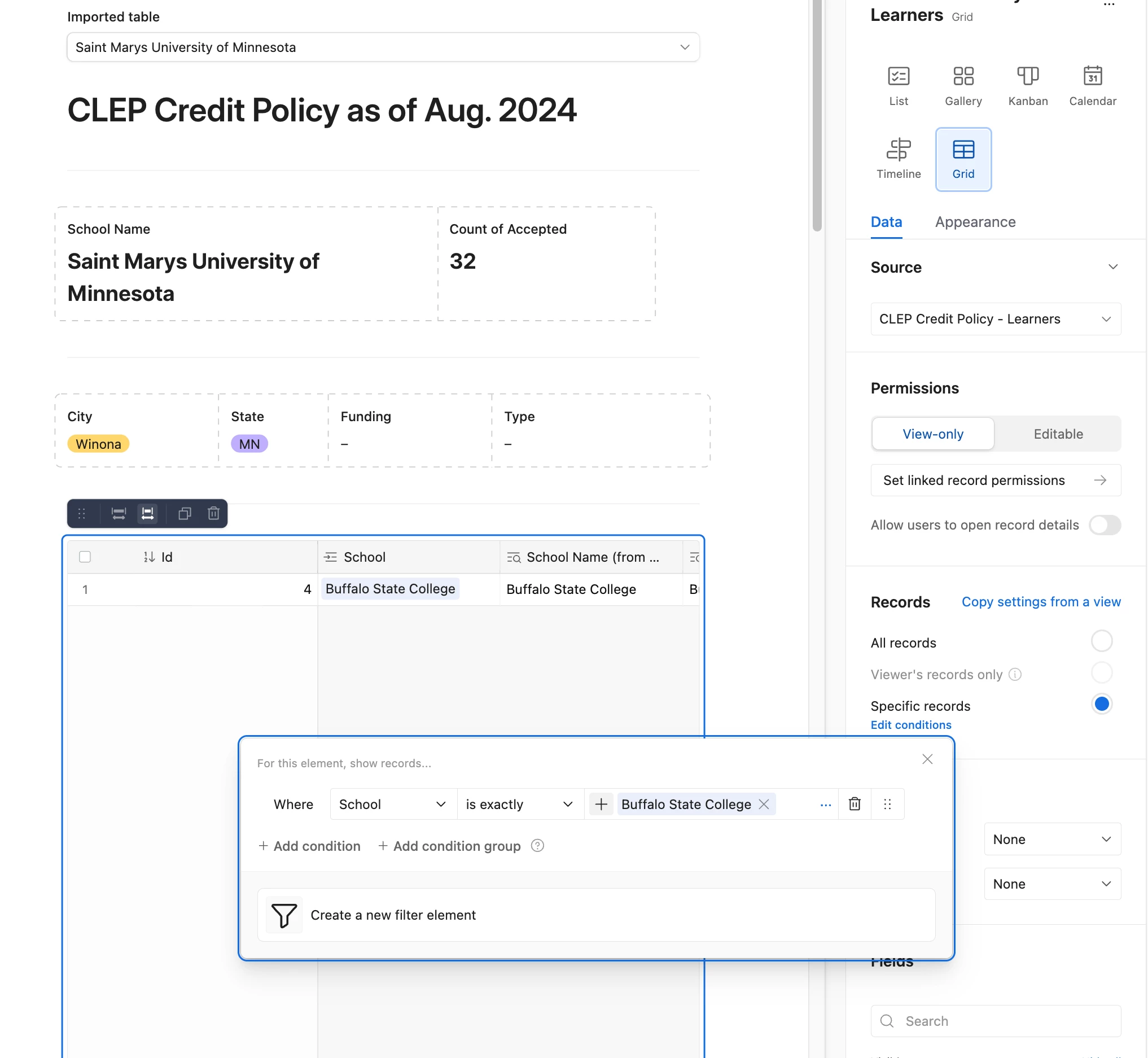Click Add condition group button
The image size is (1148, 1058).
pos(449,846)
